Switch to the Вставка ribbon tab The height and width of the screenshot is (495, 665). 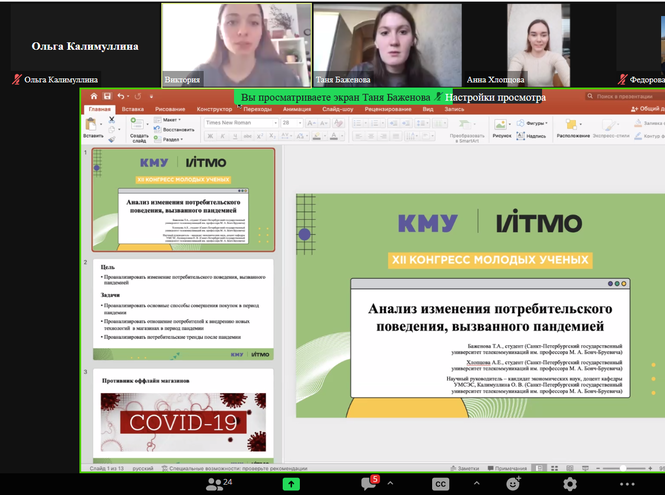point(132,109)
